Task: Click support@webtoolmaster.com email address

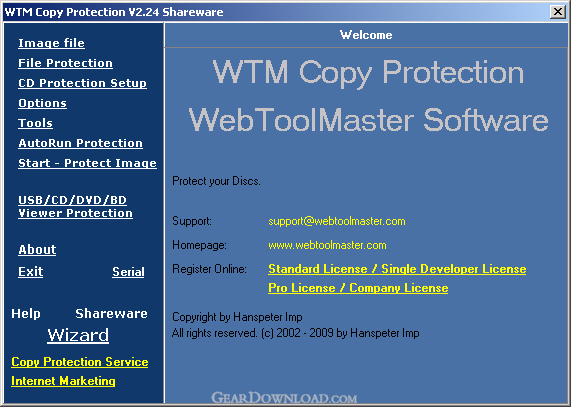Action: (x=337, y=221)
